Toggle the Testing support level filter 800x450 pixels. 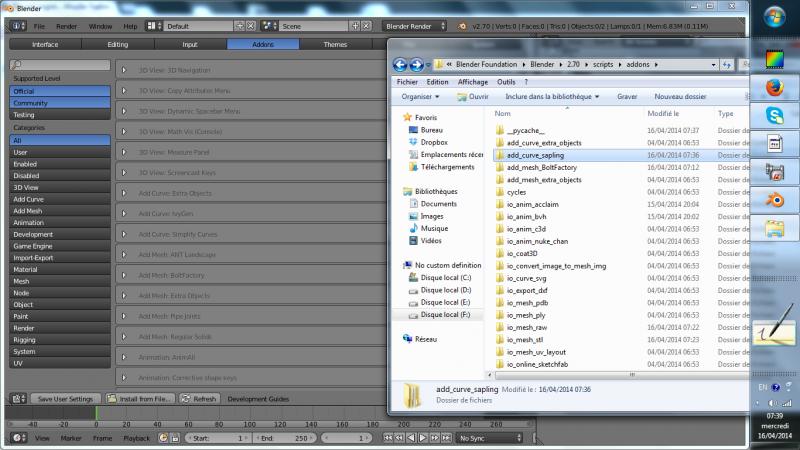tap(60, 115)
